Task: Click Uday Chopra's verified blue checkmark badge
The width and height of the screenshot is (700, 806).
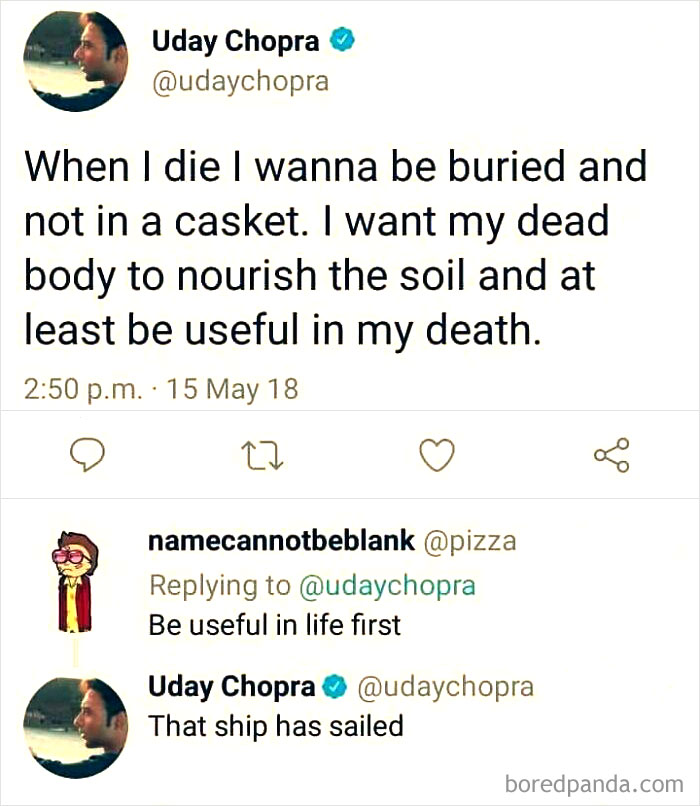Action: tap(344, 41)
